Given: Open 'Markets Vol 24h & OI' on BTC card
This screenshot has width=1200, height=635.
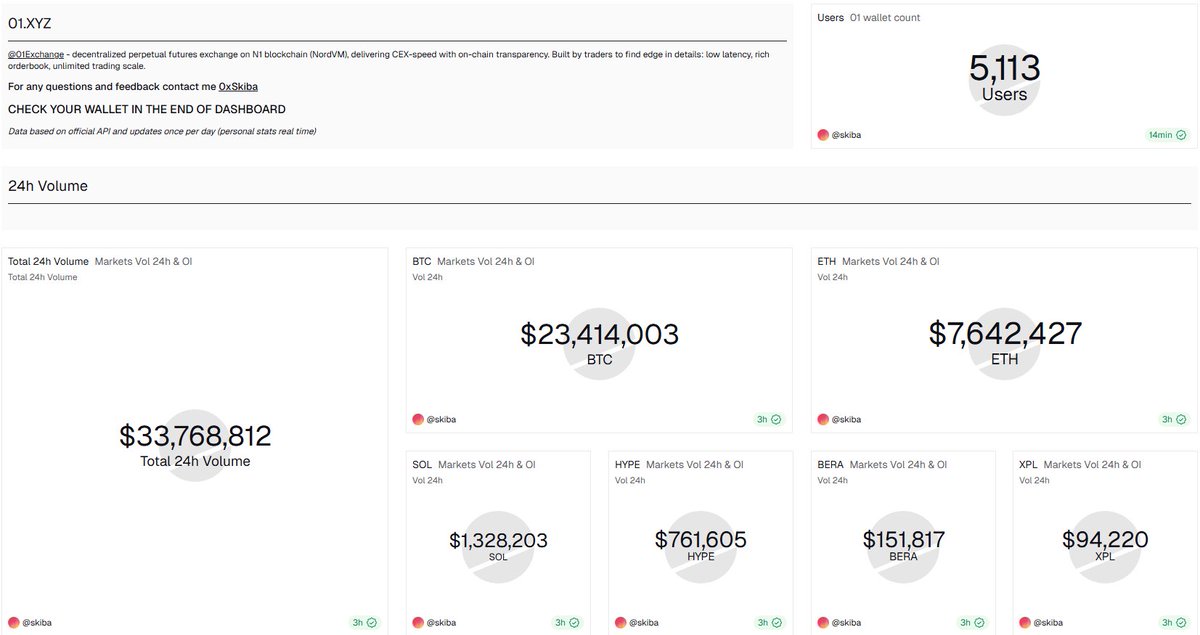Looking at the screenshot, I should pyautogui.click(x=486, y=262).
